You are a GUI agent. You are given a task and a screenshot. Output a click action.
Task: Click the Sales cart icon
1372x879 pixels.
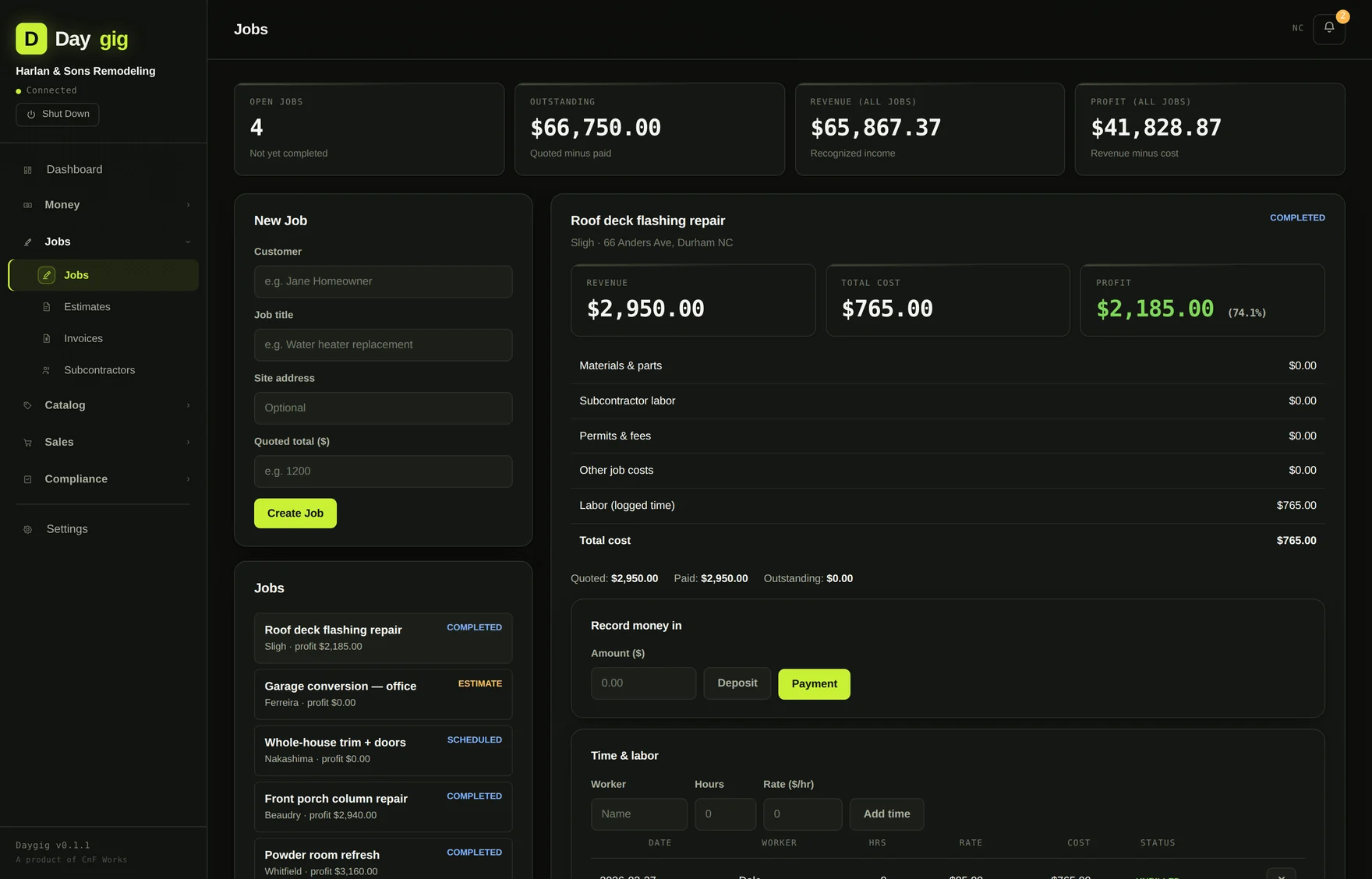pyautogui.click(x=28, y=443)
